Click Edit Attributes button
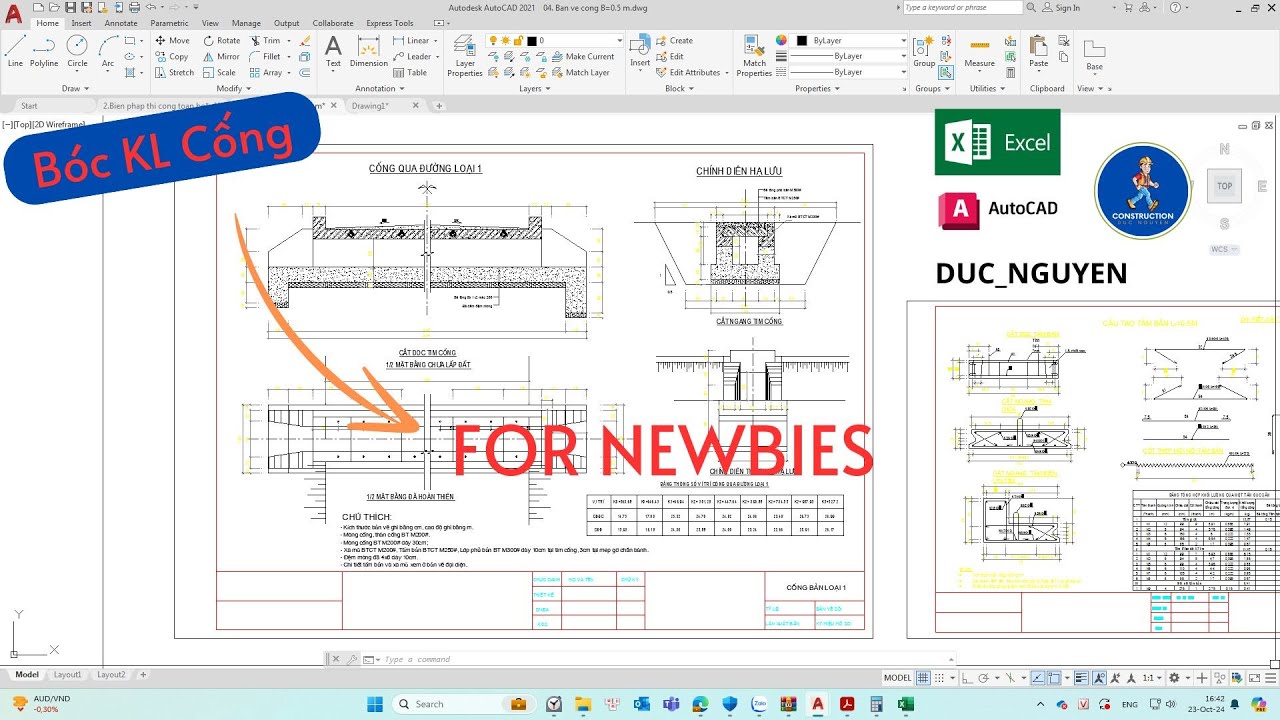Screen dimensions: 1280x720 pos(688,73)
